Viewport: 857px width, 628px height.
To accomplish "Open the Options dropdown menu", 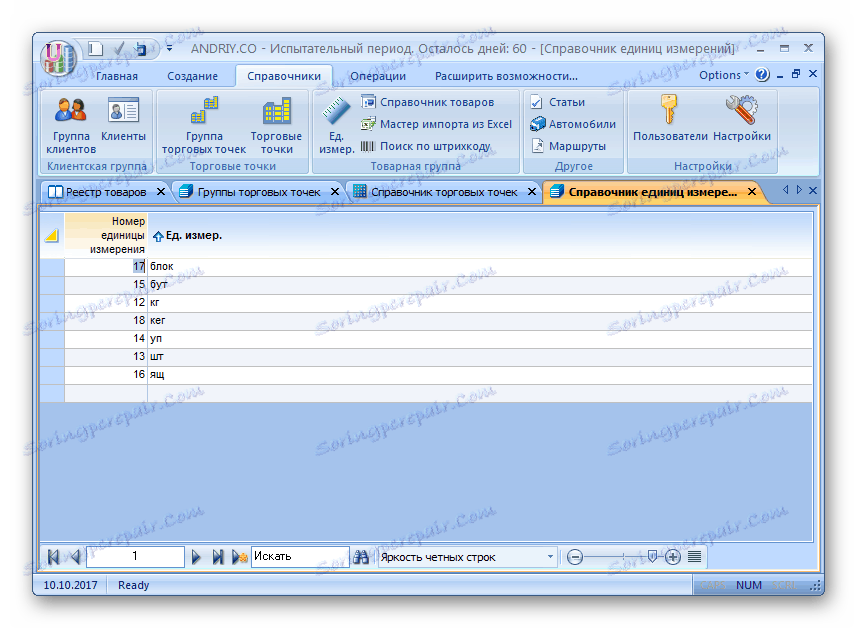I will coord(724,75).
